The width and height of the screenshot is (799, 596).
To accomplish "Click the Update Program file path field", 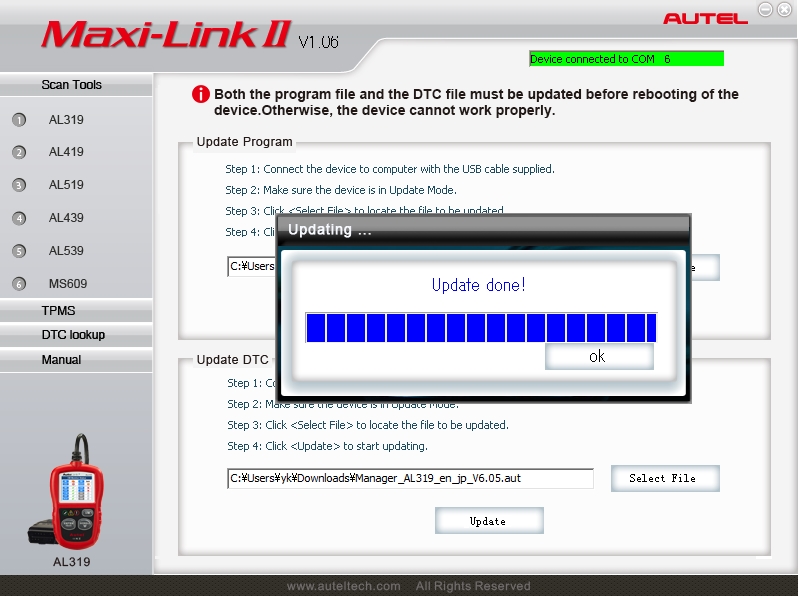I will tap(252, 266).
